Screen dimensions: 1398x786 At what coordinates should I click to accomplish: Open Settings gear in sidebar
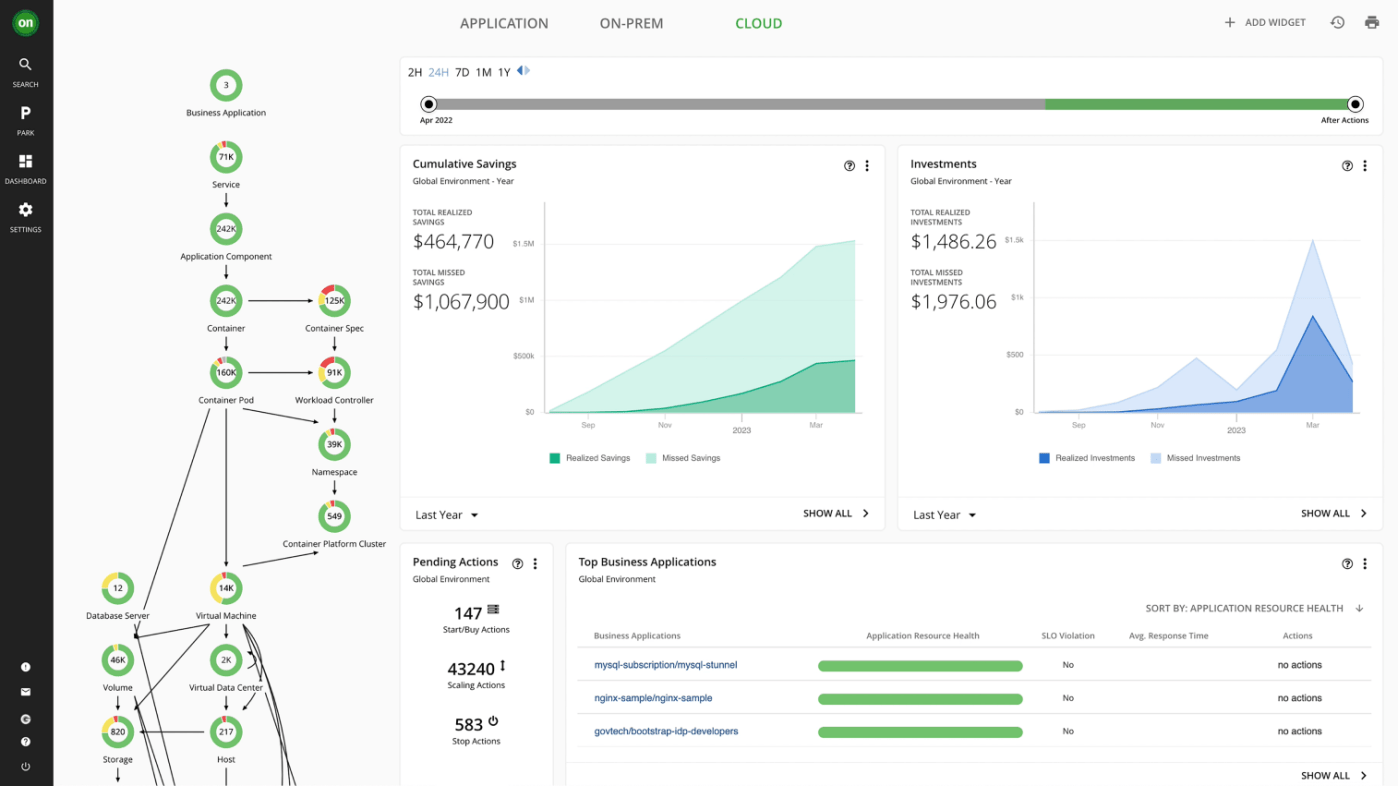pos(25,215)
